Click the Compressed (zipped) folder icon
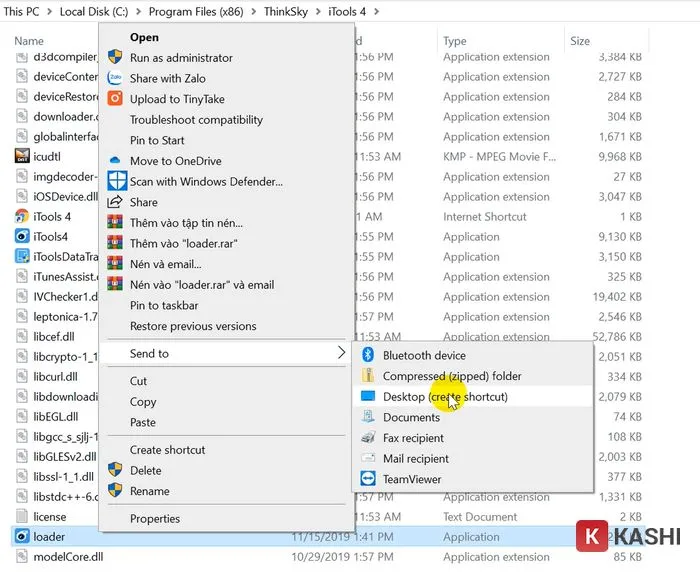Viewport: 700px width, 572px height. tap(367, 376)
